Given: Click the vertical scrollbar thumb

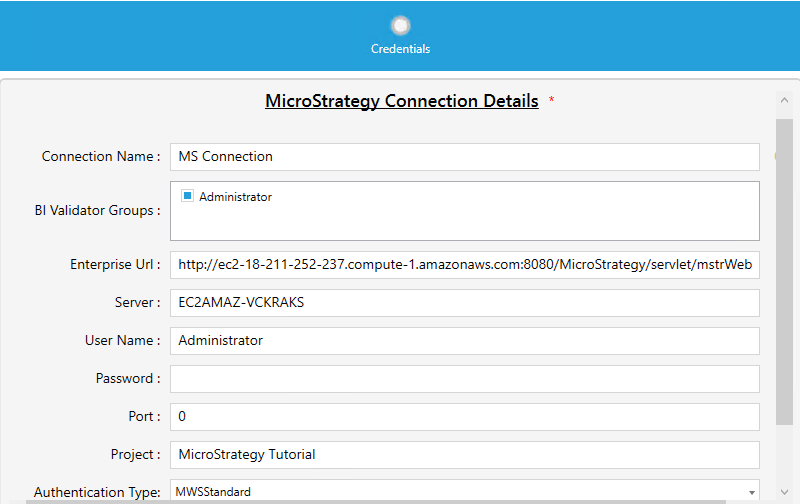Looking at the screenshot, I should tap(784, 271).
